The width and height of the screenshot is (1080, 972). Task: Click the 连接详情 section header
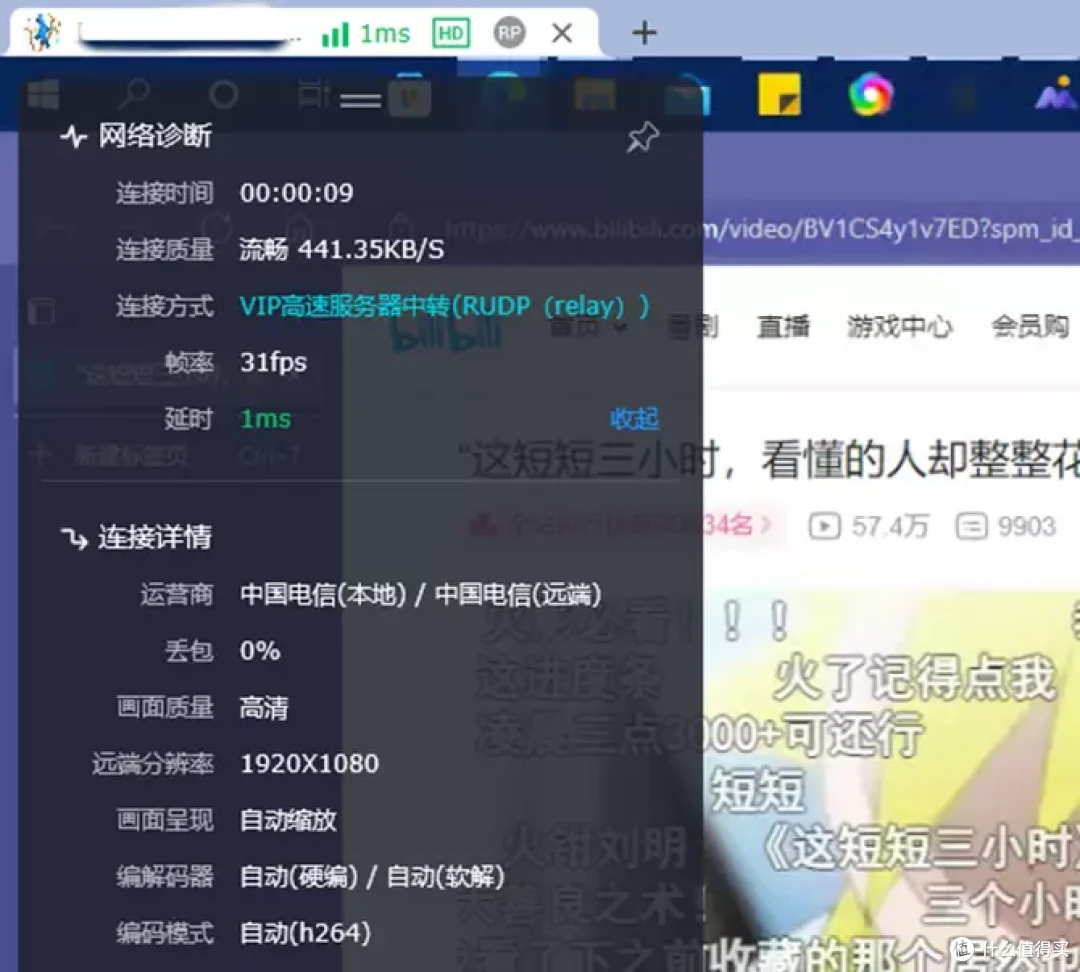(136, 537)
